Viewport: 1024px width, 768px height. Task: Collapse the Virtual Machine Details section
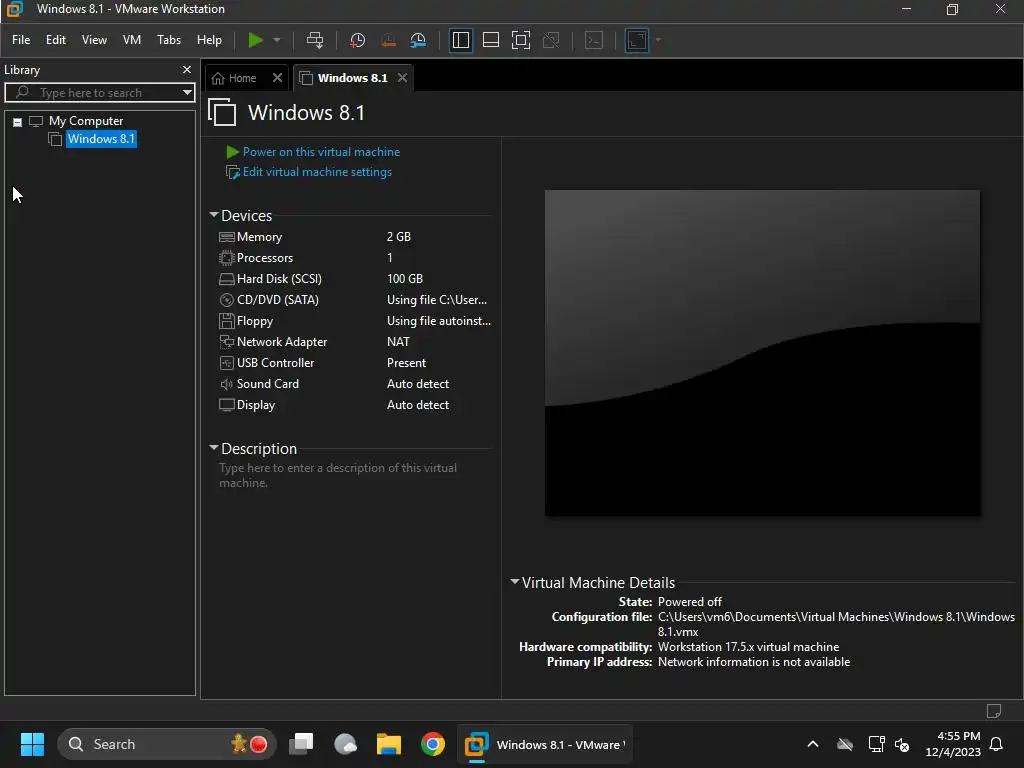coord(515,582)
